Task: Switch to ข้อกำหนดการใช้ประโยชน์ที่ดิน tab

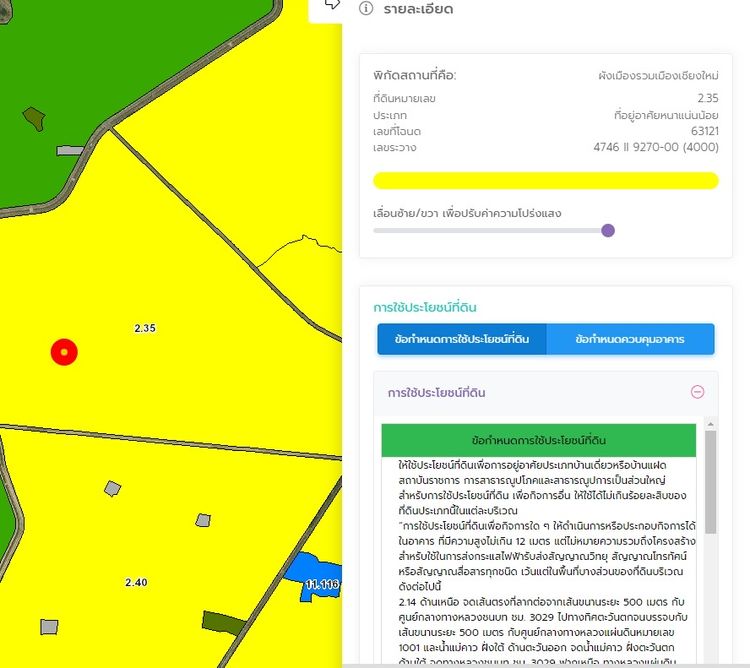Action: (462, 339)
